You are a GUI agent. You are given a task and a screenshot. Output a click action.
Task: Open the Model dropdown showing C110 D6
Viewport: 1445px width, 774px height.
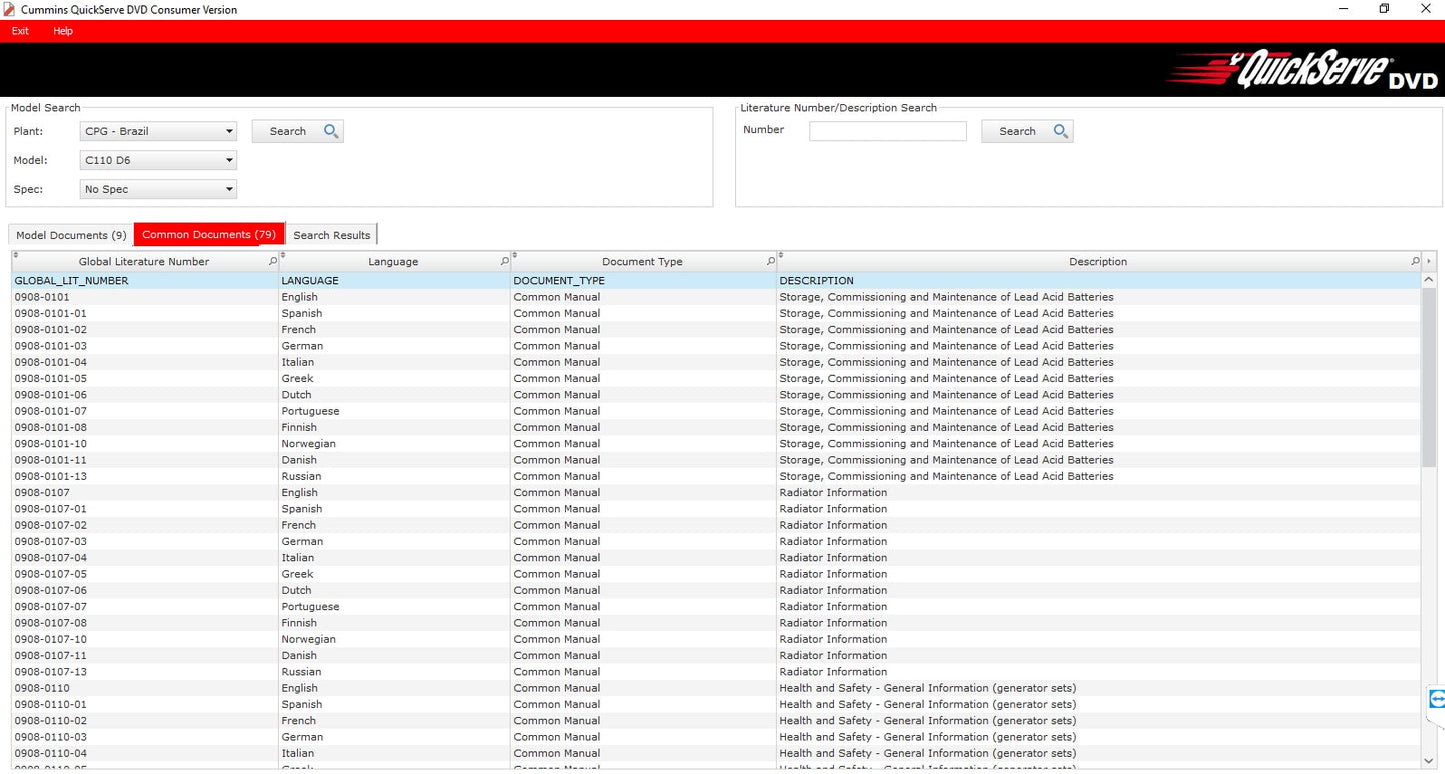click(229, 160)
